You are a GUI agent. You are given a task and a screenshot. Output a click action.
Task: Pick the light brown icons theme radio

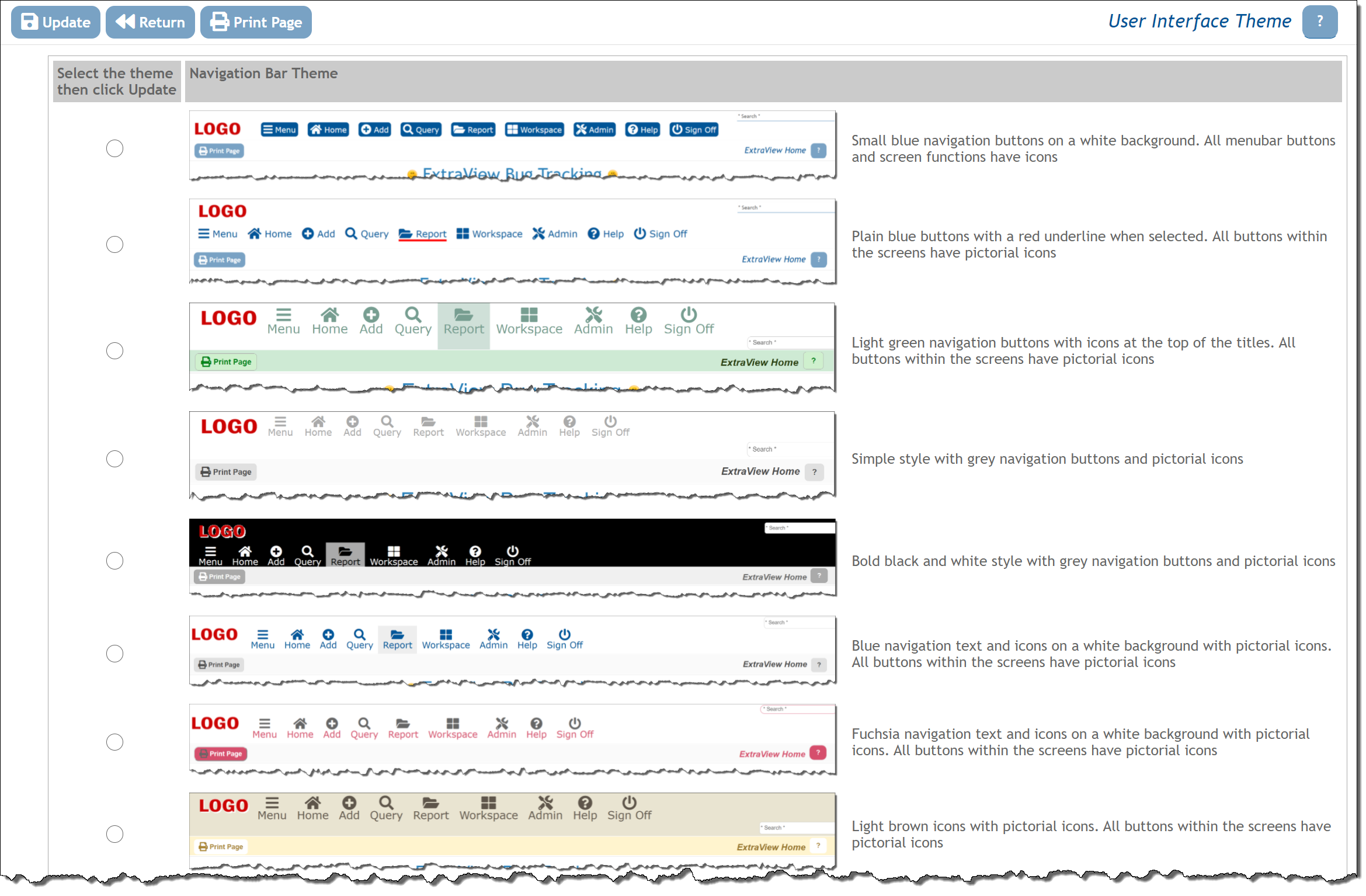pos(114,834)
